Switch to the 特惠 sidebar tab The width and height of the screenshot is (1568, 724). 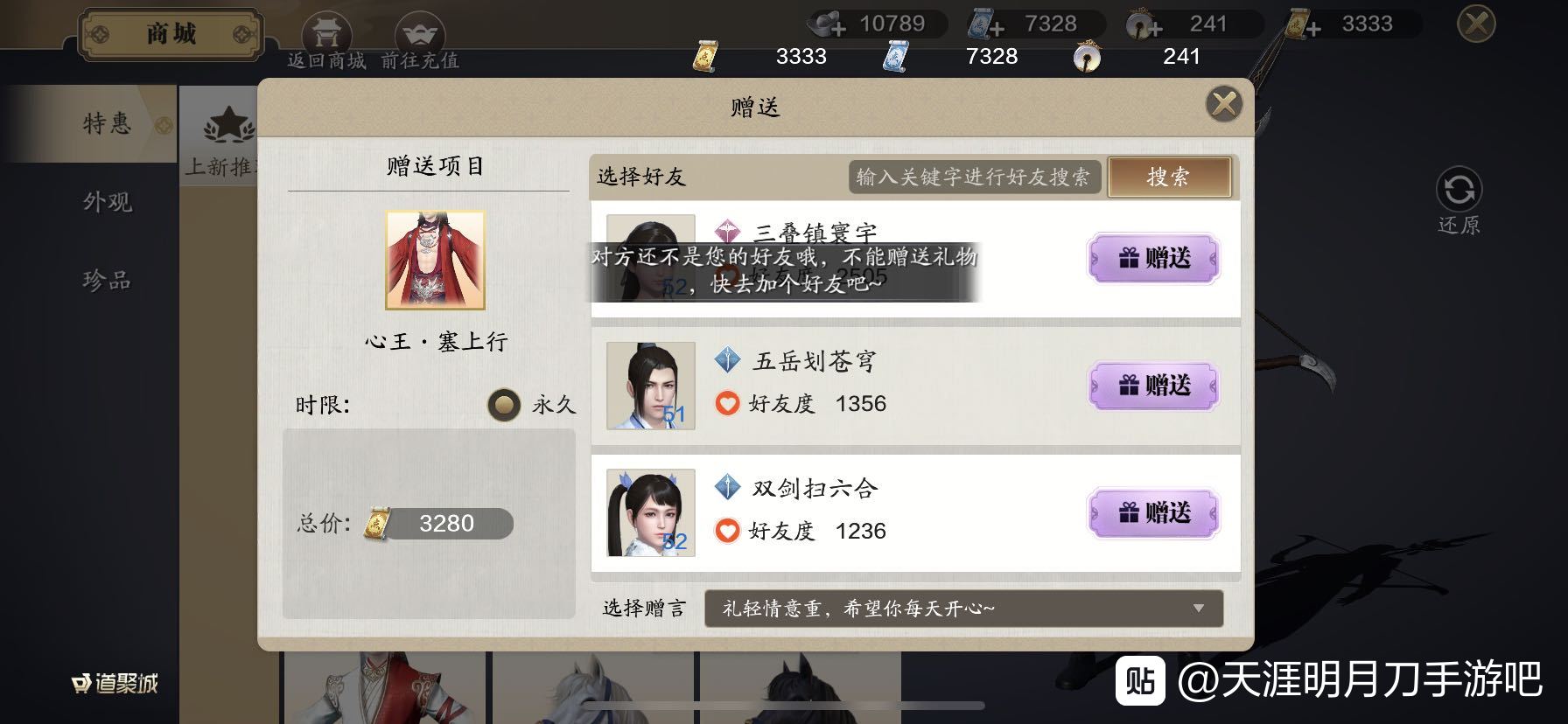coord(107,124)
